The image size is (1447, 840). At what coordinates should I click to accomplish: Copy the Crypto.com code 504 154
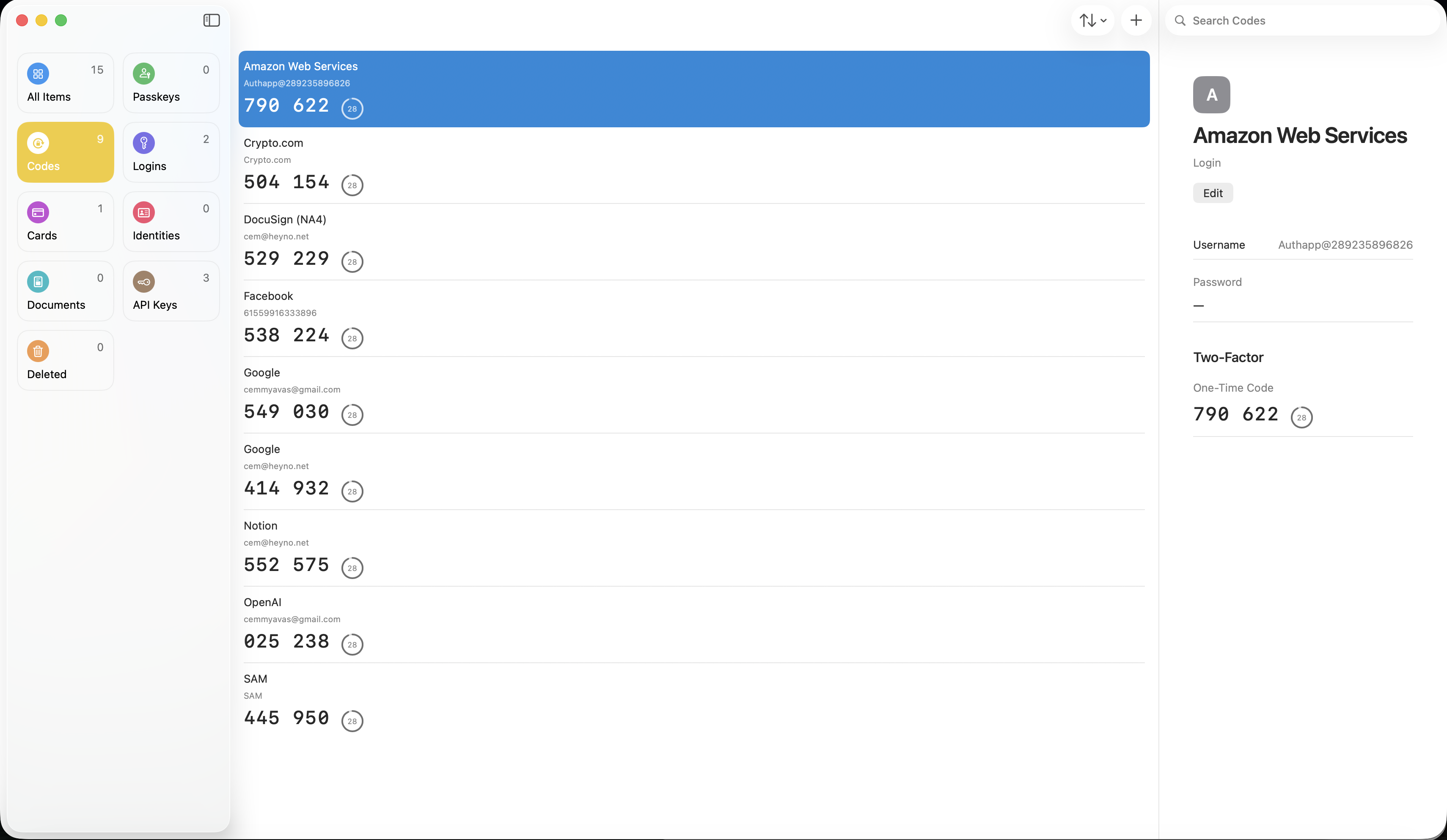click(286, 182)
